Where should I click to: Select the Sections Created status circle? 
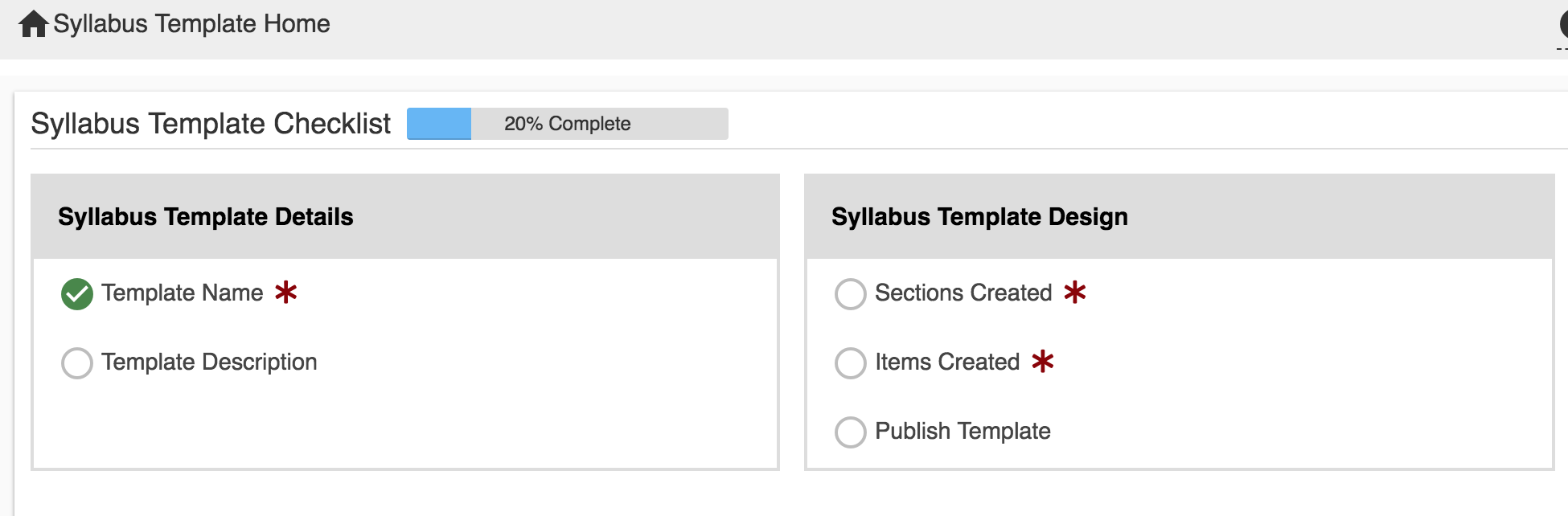click(x=851, y=294)
